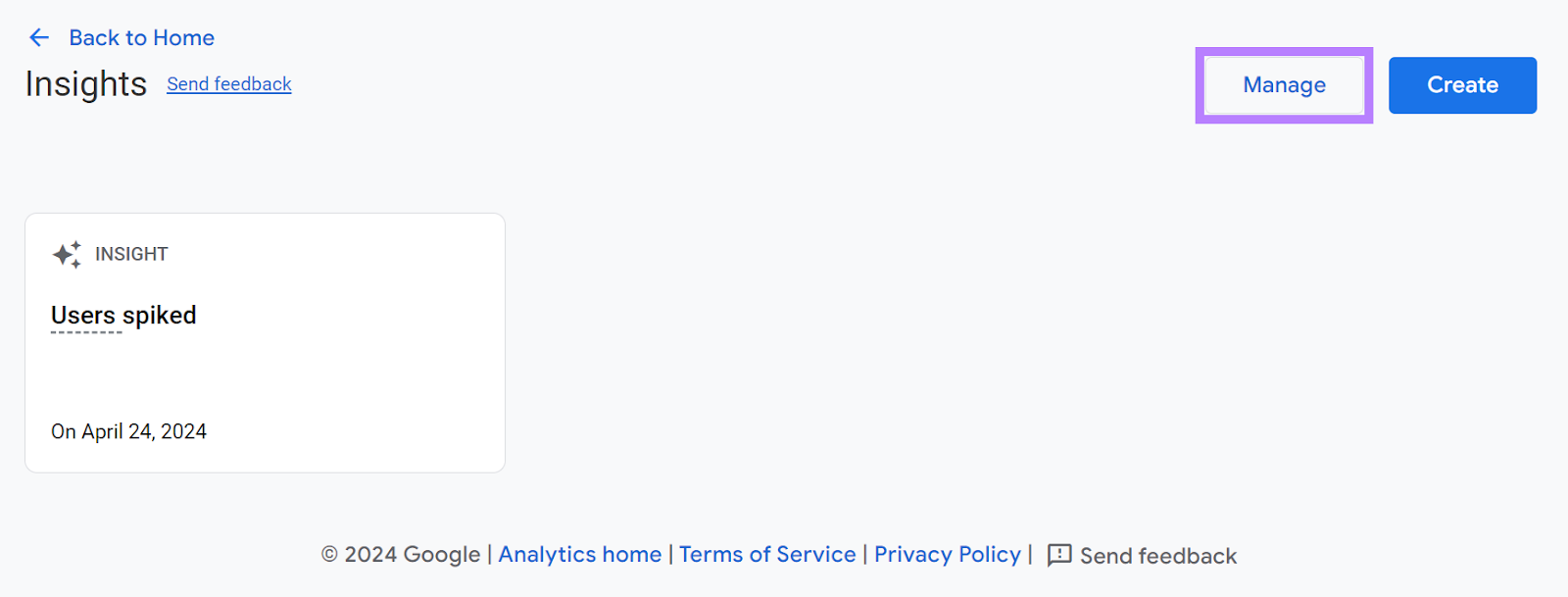Open the Back to Home link
This screenshot has width=1568, height=597.
[x=140, y=37]
